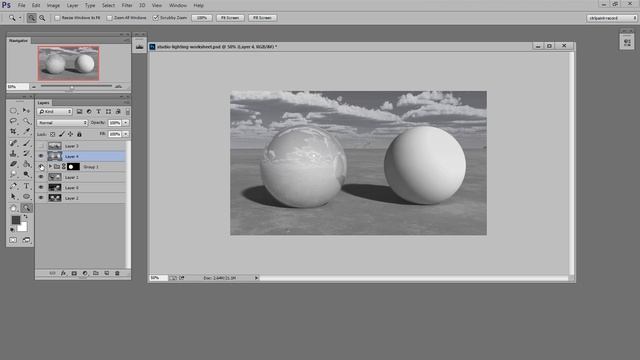Viewport: 640px width, 360px height.
Task: Open the Normal blend mode dropdown
Action: 62,122
